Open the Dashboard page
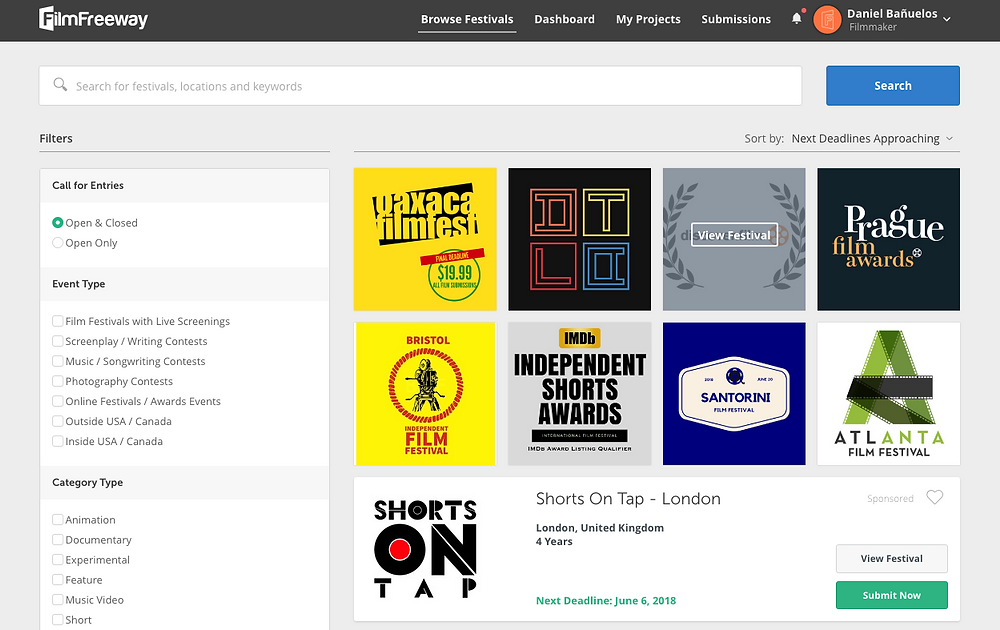Viewport: 1000px width, 630px height. (x=564, y=19)
